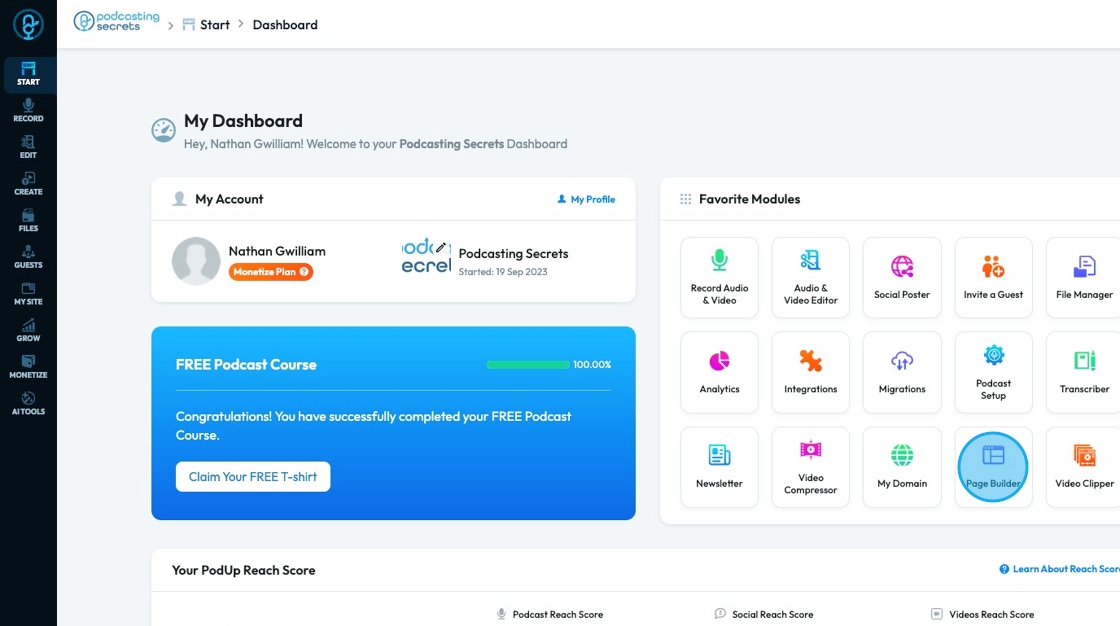Image resolution: width=1120 pixels, height=626 pixels.
Task: Open the Transcriber module
Action: pos(1084,372)
